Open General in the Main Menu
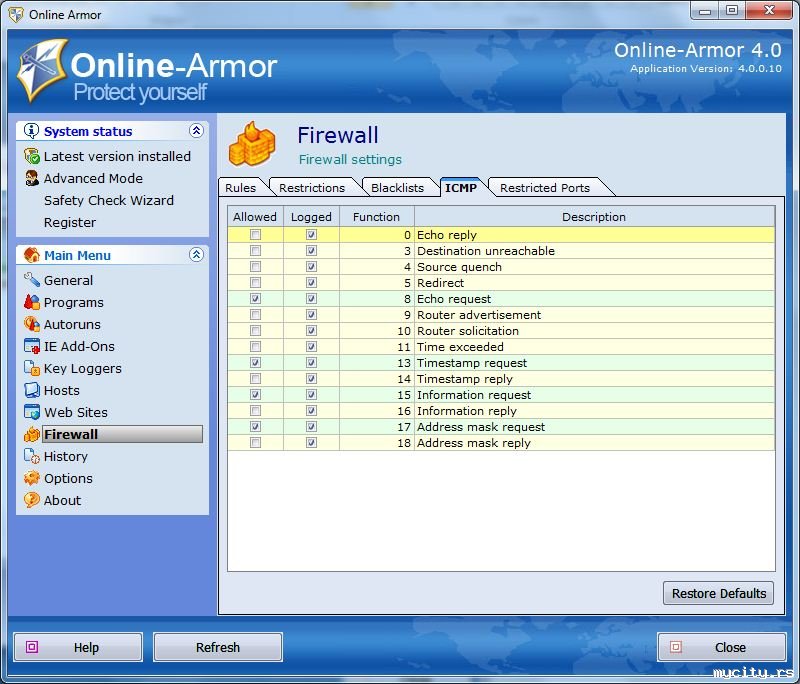Screen dimensions: 800x684 pyautogui.click(x=68, y=280)
